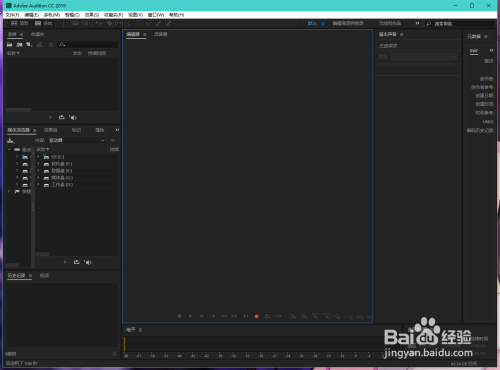Switch to Multitrack view in toolbar
This screenshot has width=500, height=370.
pyautogui.click(x=44, y=23)
